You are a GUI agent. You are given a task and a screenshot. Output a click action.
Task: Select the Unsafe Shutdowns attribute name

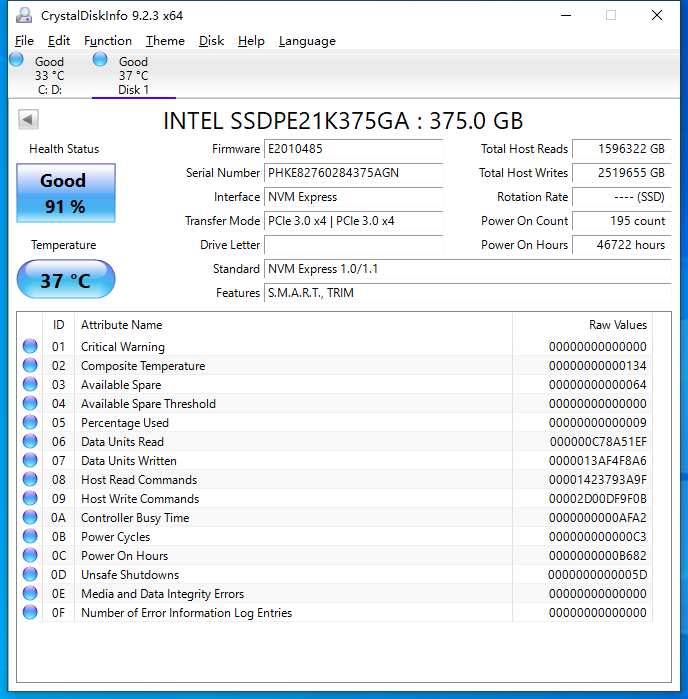point(130,575)
